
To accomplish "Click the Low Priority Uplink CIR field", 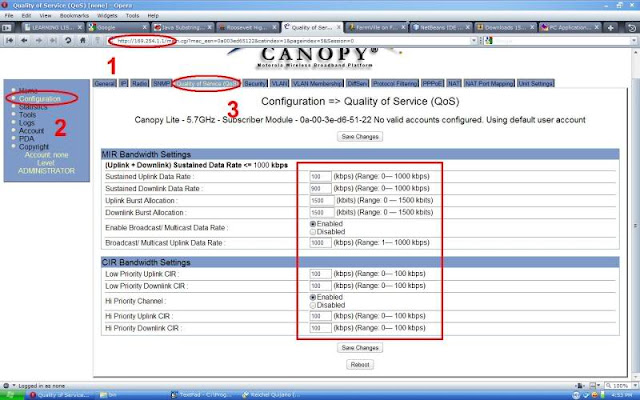I will (x=320, y=273).
